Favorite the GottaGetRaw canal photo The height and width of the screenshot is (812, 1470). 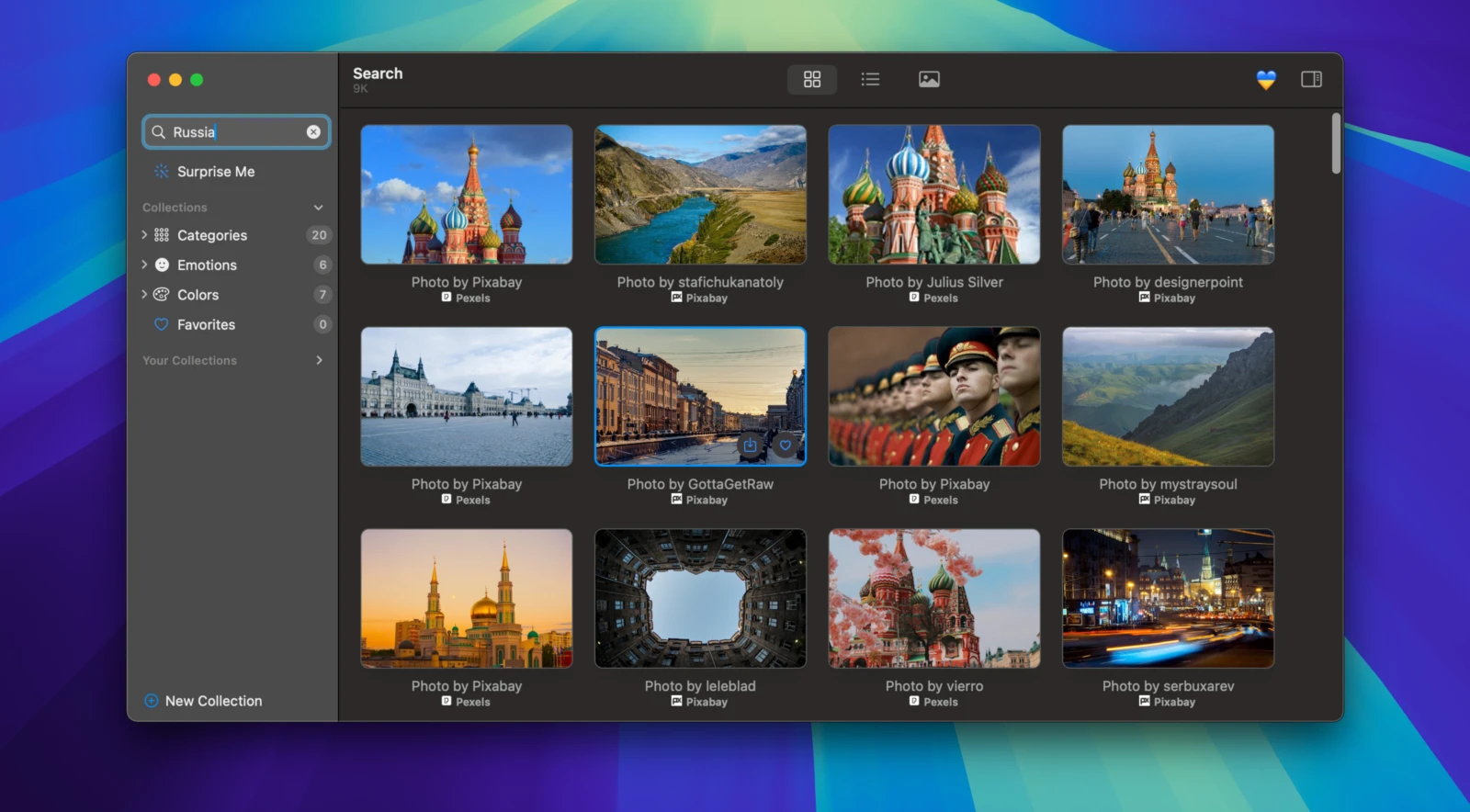786,445
